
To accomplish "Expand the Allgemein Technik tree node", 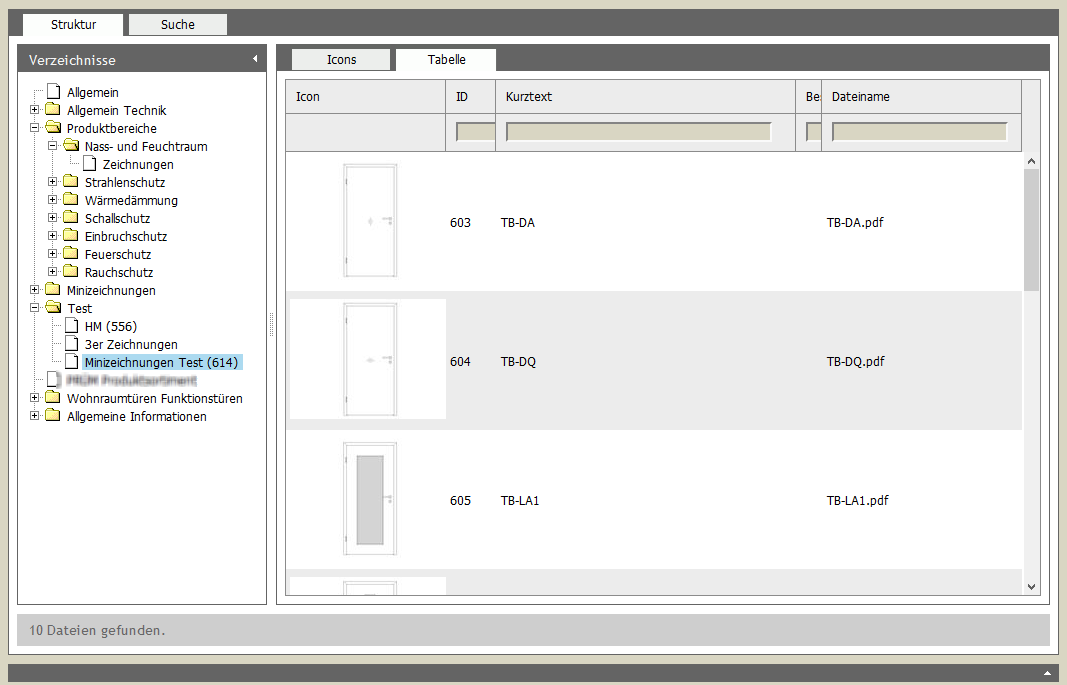I will [x=35, y=110].
